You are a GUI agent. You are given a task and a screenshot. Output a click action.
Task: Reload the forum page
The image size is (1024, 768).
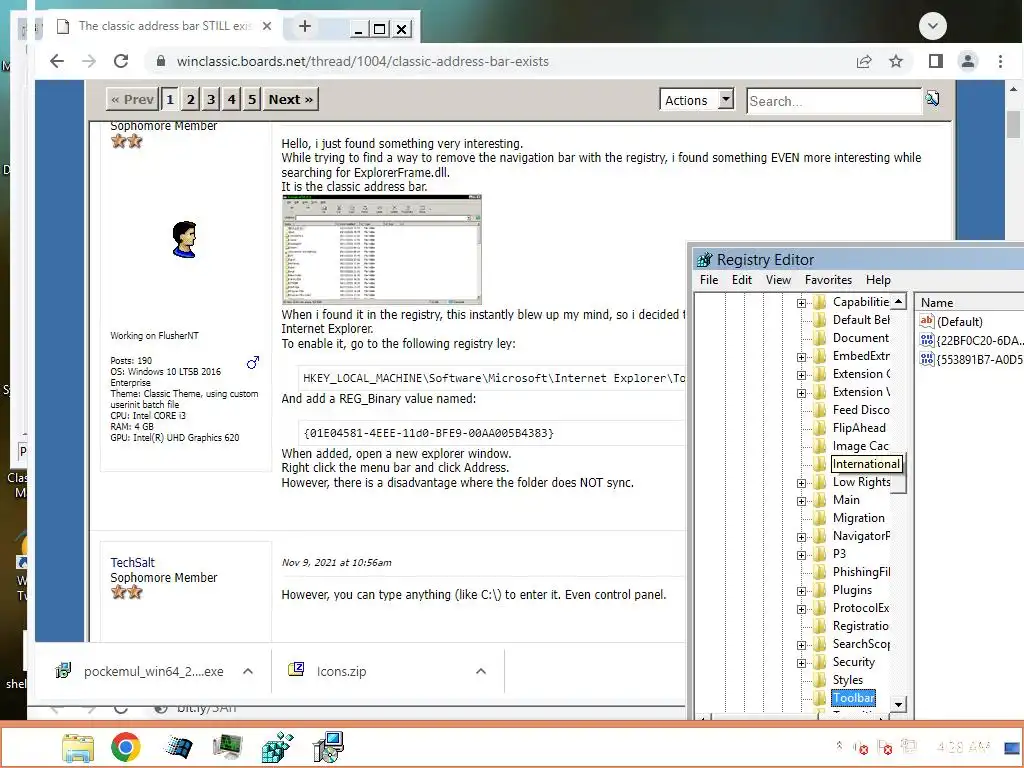point(121,61)
